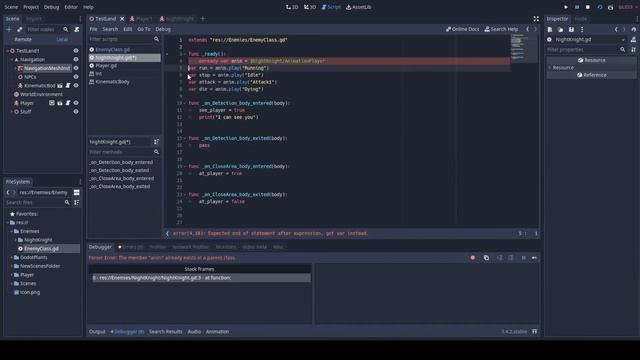
Task: Toggle visibility of Navigation node
Action: [76, 60]
